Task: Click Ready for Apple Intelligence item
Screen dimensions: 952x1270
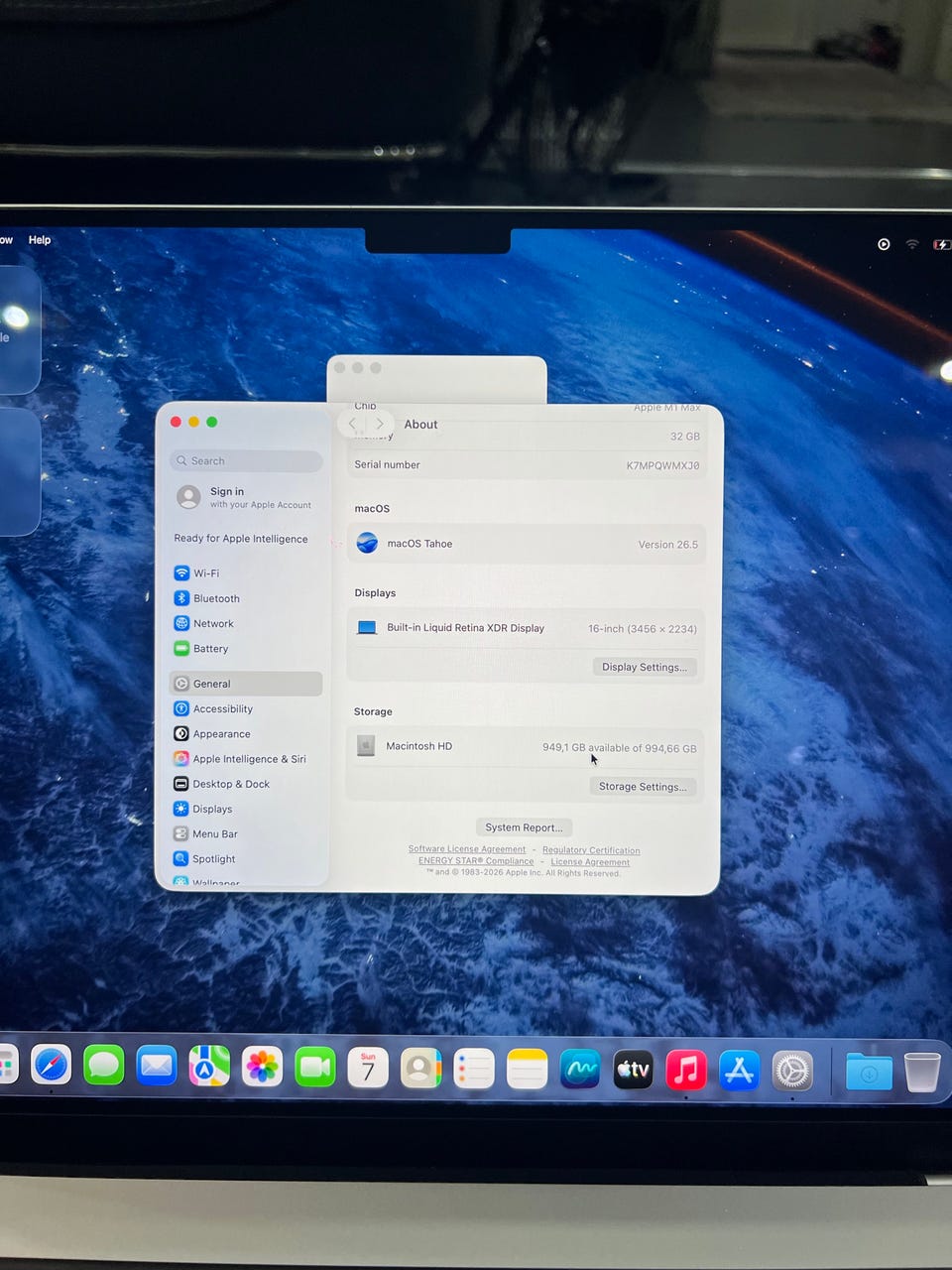Action: pos(241,539)
